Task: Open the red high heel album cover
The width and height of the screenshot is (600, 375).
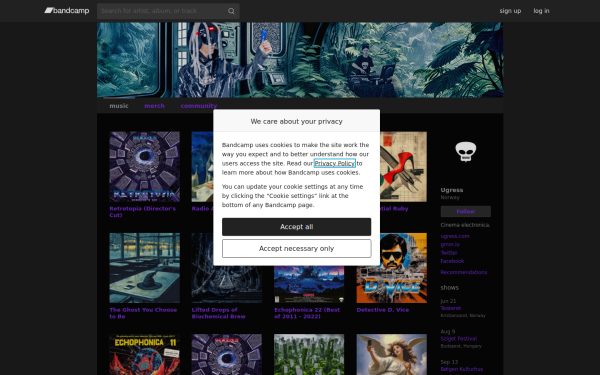Action: coord(403,166)
